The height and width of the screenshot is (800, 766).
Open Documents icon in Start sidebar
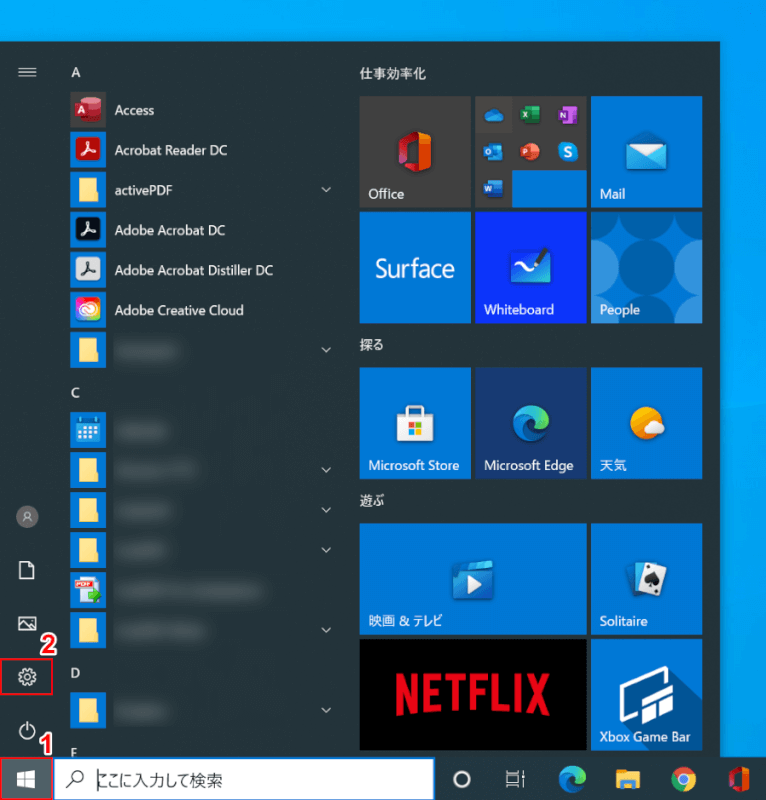point(27,570)
